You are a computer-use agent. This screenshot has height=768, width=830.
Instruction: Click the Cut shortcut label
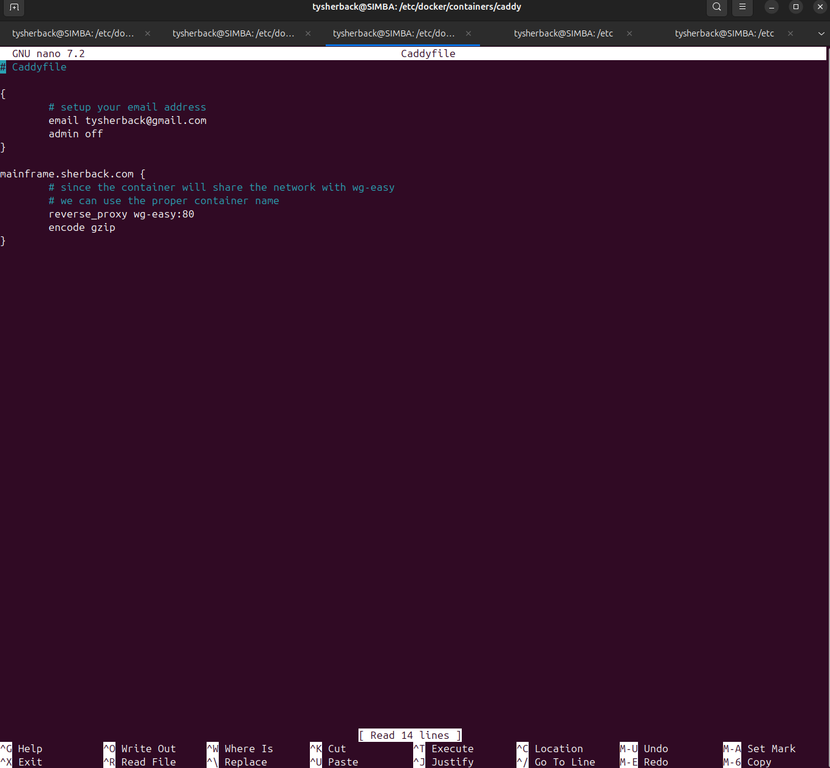click(337, 748)
